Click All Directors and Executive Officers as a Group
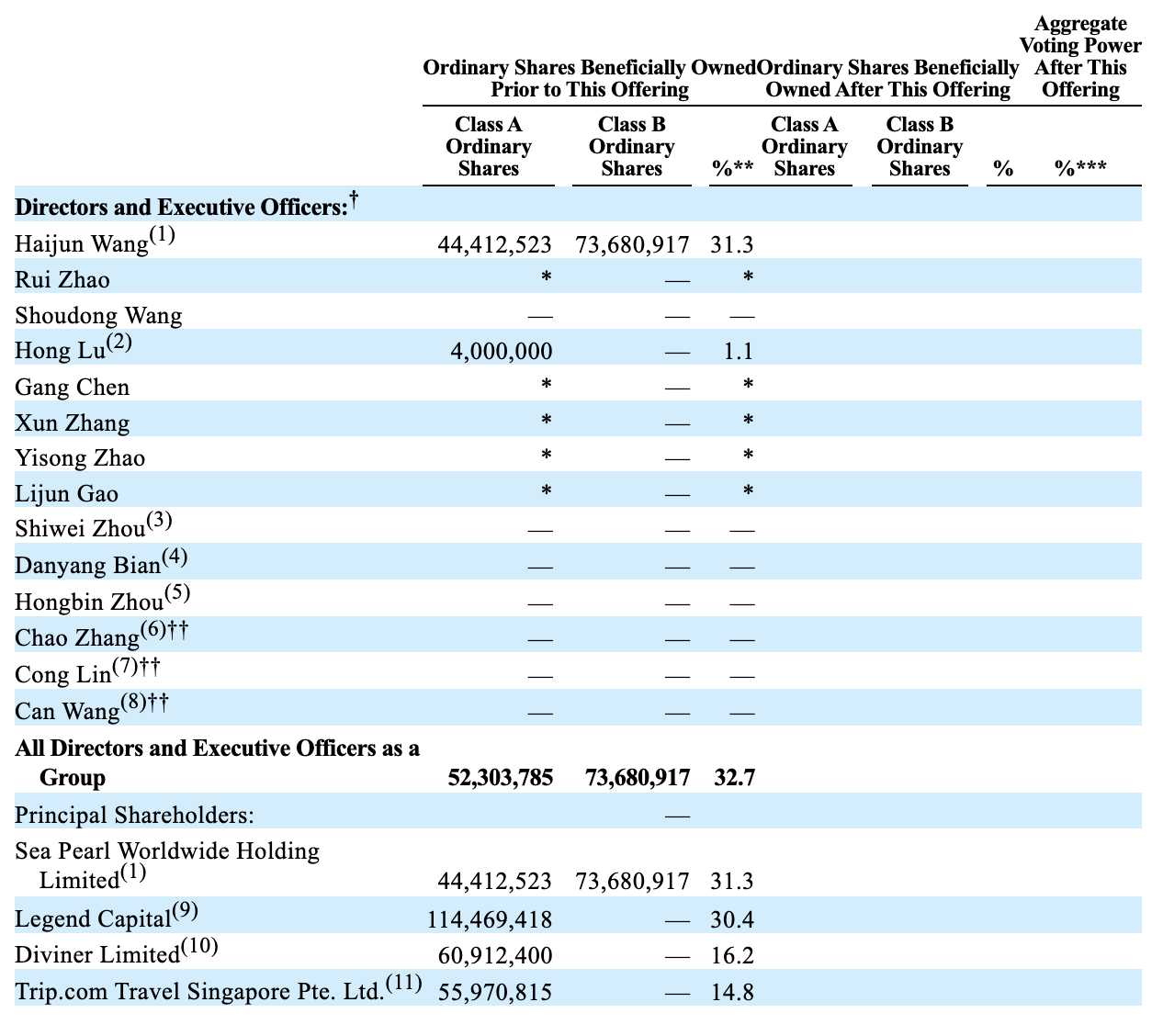Viewport: 1163px width, 1036px height. (218, 762)
